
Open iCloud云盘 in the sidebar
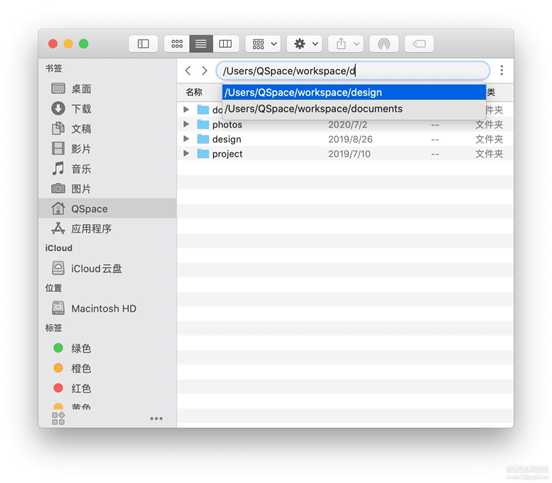107,269
